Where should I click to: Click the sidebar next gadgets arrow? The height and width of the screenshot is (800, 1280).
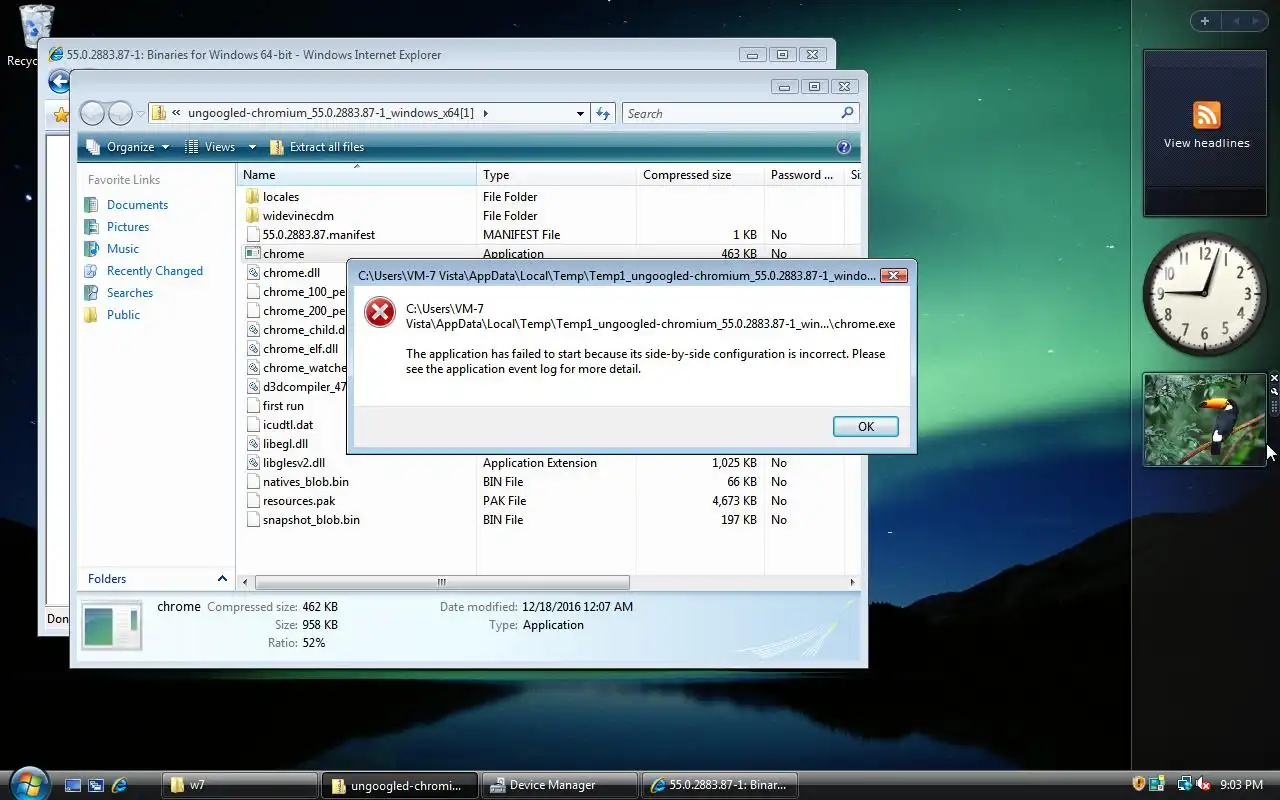tap(1255, 21)
